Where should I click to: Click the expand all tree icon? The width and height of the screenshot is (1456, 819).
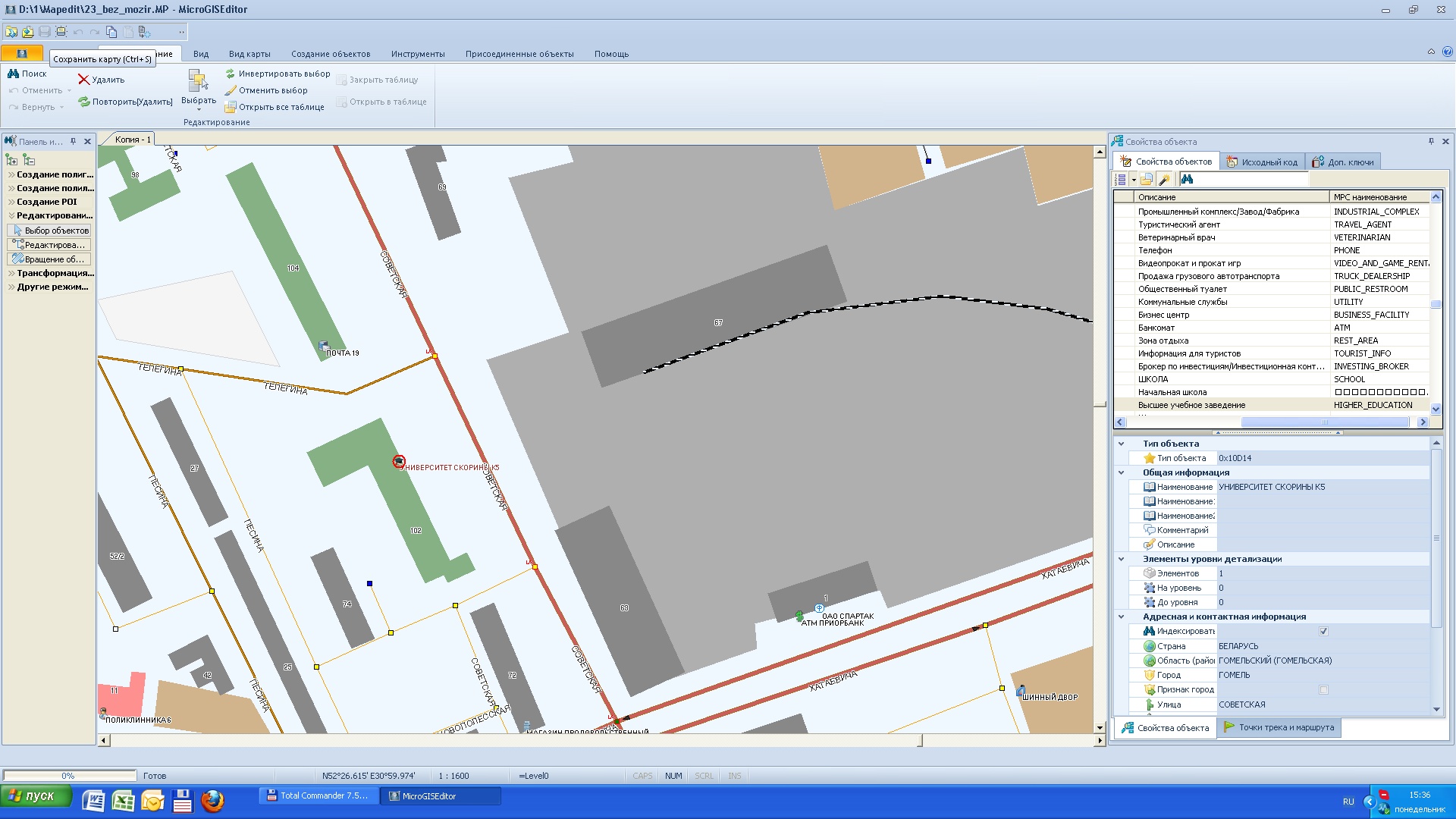coord(11,160)
